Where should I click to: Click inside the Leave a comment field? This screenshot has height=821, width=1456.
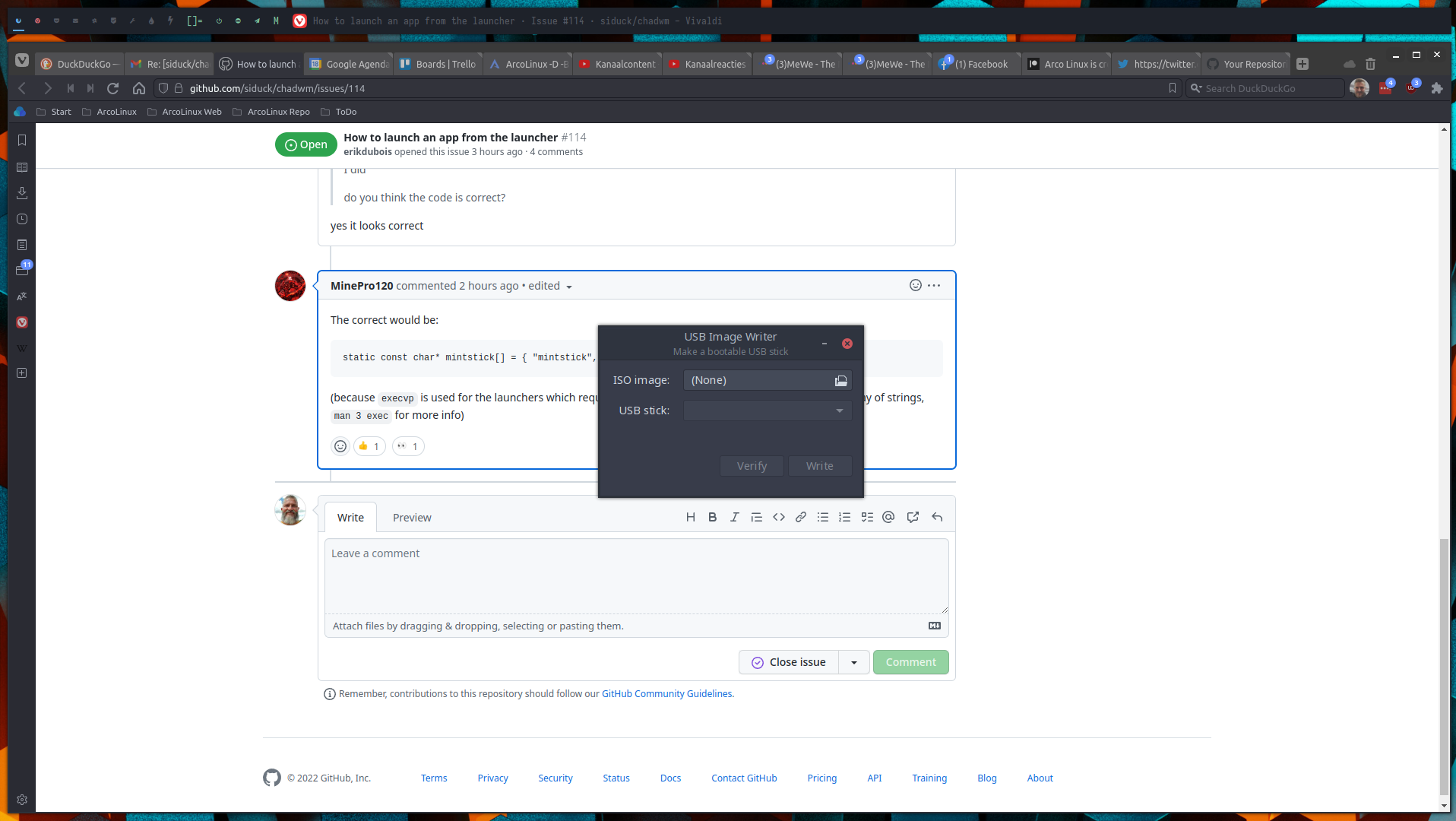(636, 575)
